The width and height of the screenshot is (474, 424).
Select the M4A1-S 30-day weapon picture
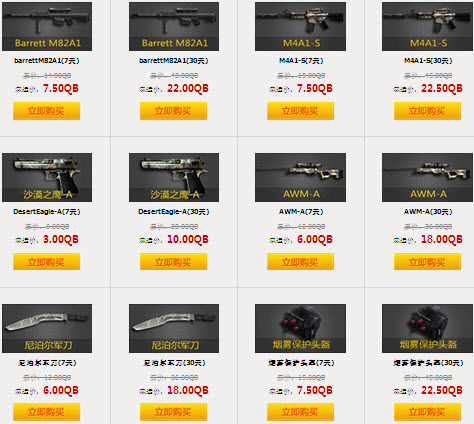pos(427,26)
